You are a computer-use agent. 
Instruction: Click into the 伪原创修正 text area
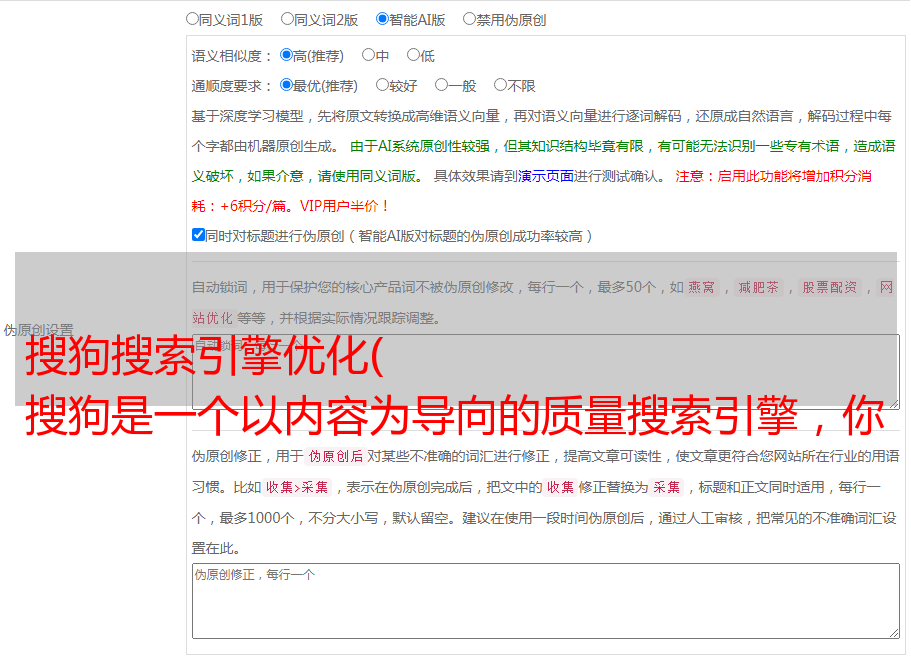coord(546,601)
